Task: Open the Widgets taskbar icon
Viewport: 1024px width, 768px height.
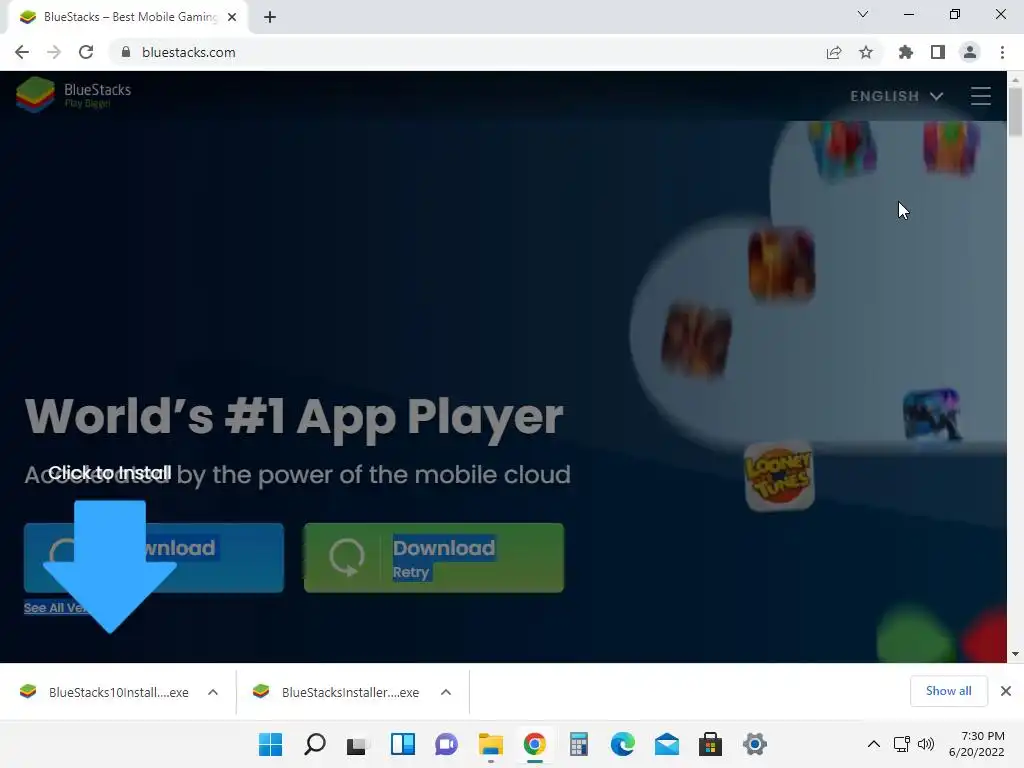Action: (402, 744)
